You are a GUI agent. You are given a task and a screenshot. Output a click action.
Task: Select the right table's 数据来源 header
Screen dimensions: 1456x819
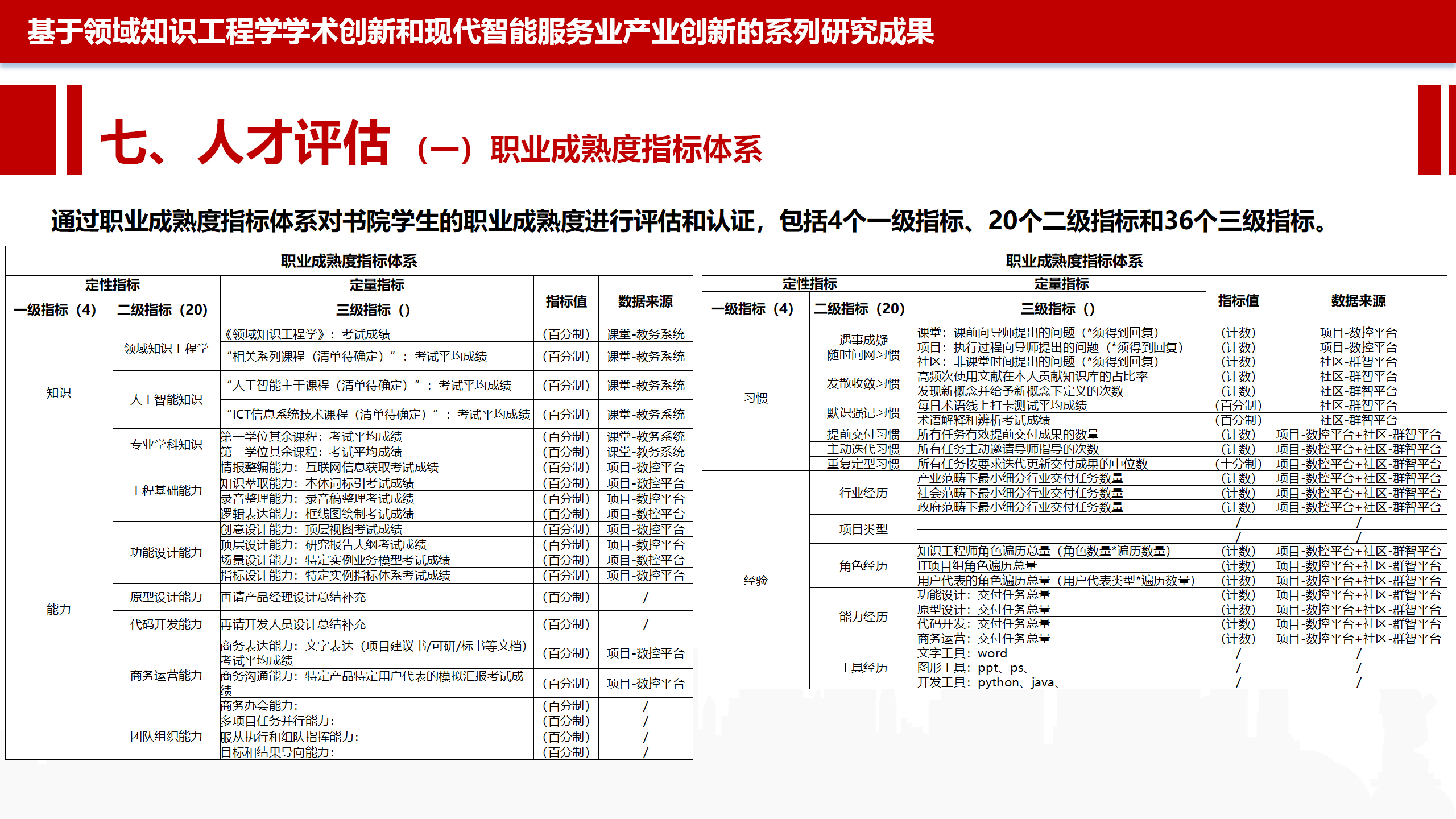click(x=1358, y=301)
